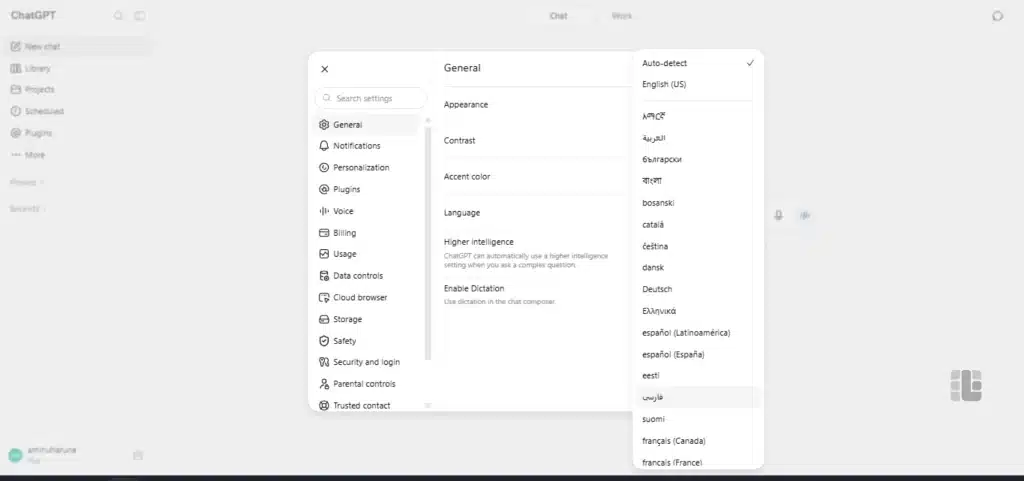The image size is (1024, 481).
Task: Click the Appearance setting label
Action: (466, 104)
